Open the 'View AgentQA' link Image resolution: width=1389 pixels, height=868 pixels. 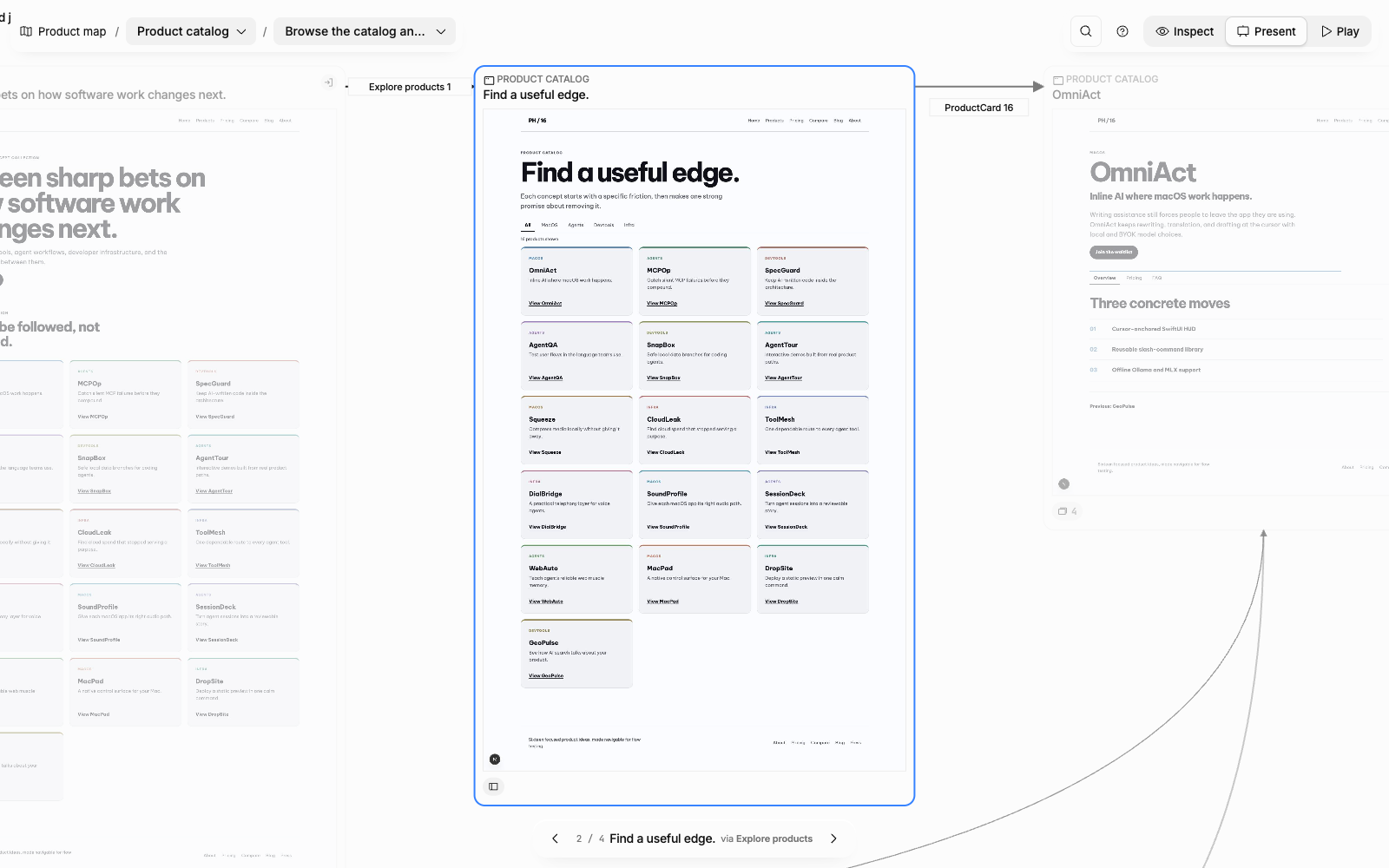(546, 378)
